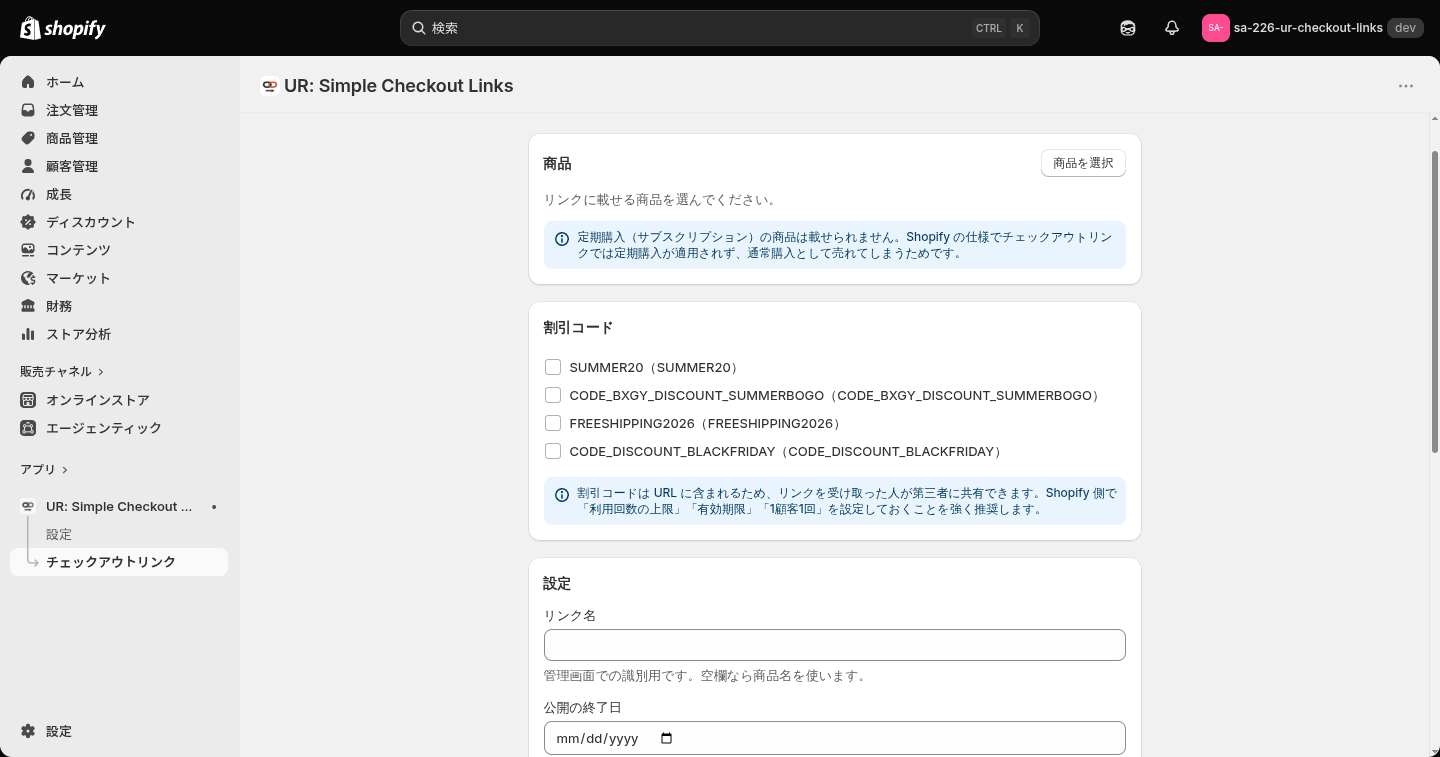Click the info icon in the 割引コード notice
The width and height of the screenshot is (1440, 757).
click(562, 495)
